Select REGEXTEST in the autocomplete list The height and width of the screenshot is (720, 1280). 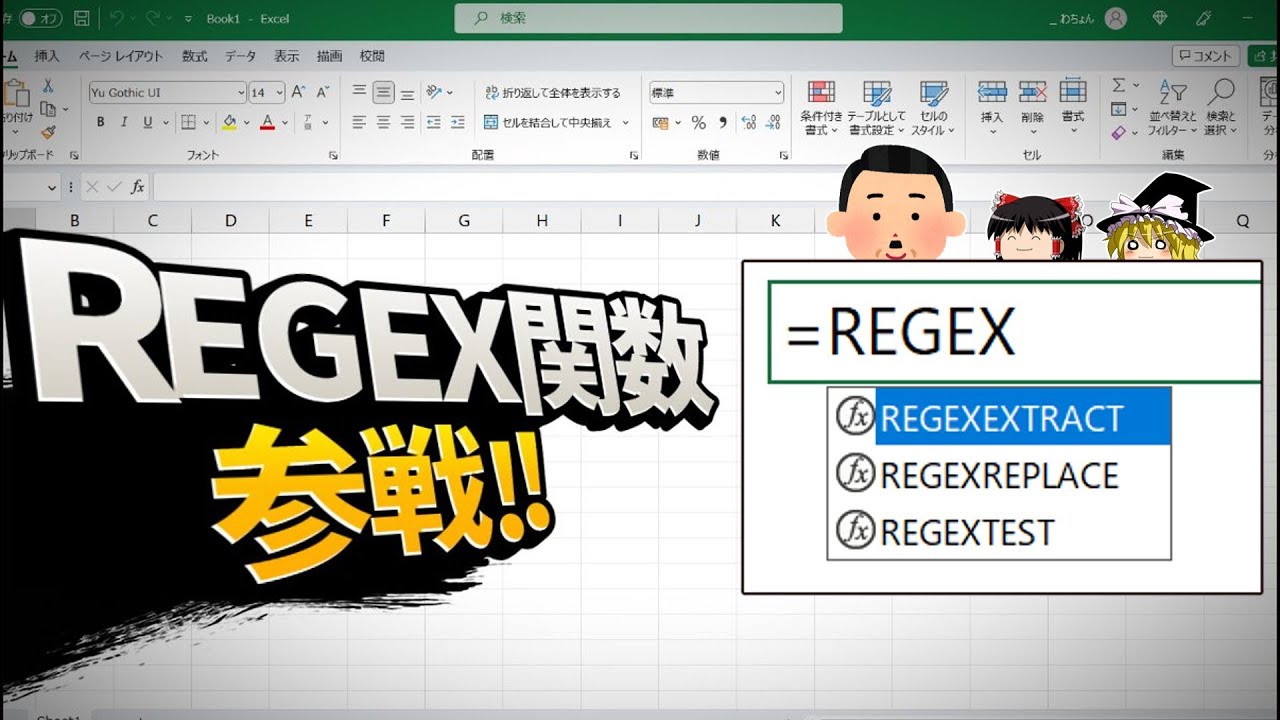(x=1000, y=531)
